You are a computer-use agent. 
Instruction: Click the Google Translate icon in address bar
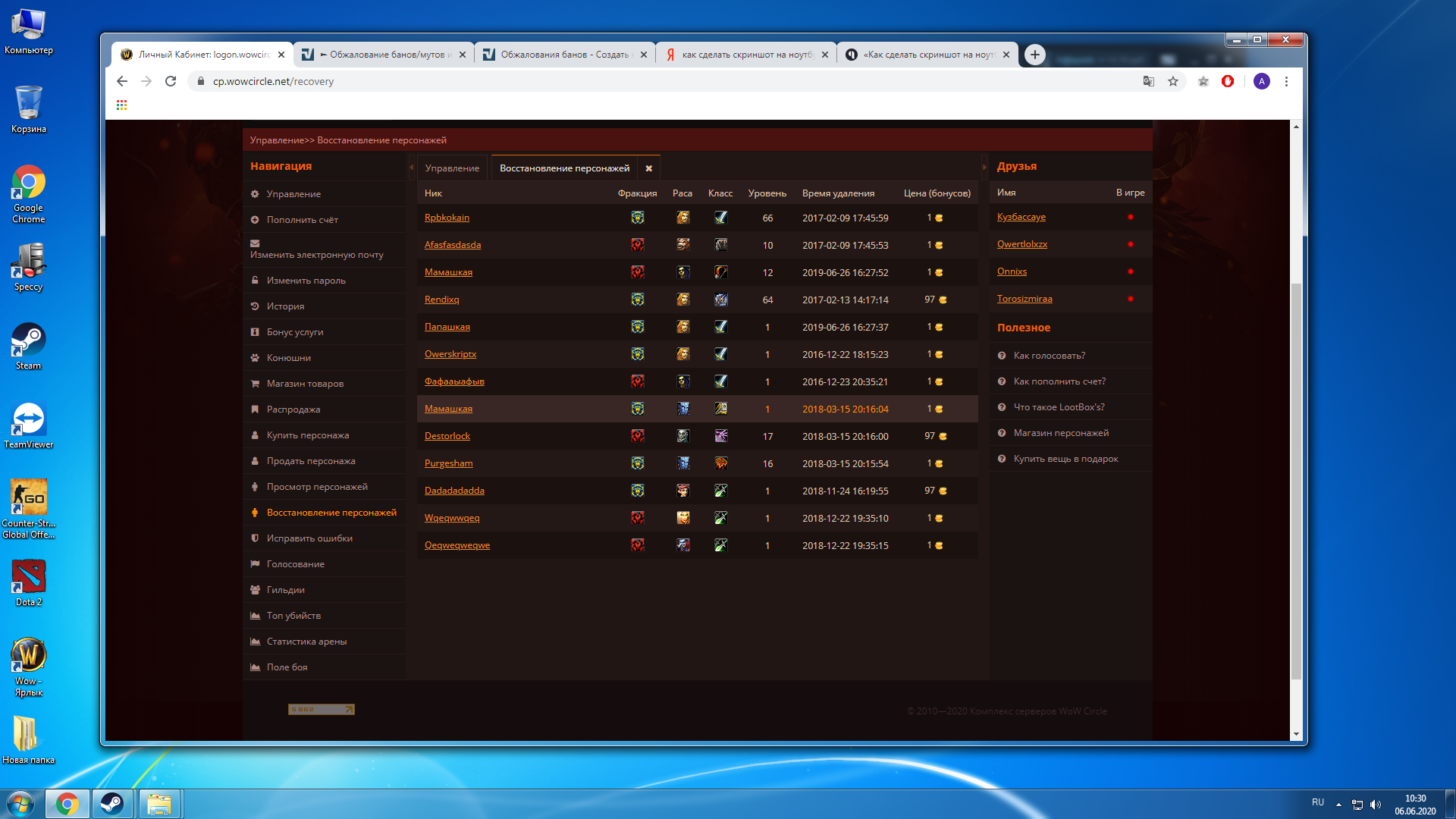1149,81
